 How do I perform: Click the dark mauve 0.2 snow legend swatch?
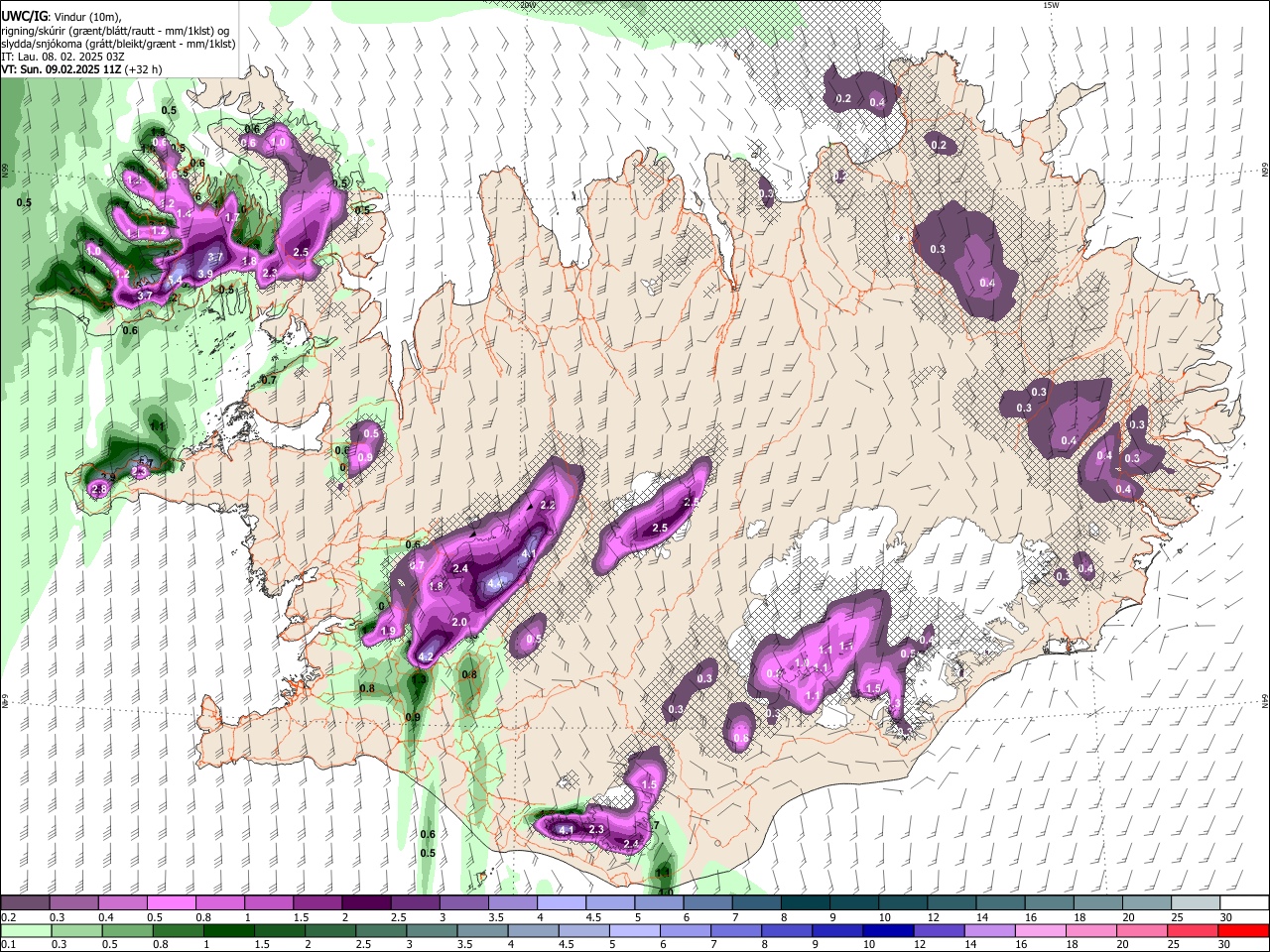tap(25, 903)
